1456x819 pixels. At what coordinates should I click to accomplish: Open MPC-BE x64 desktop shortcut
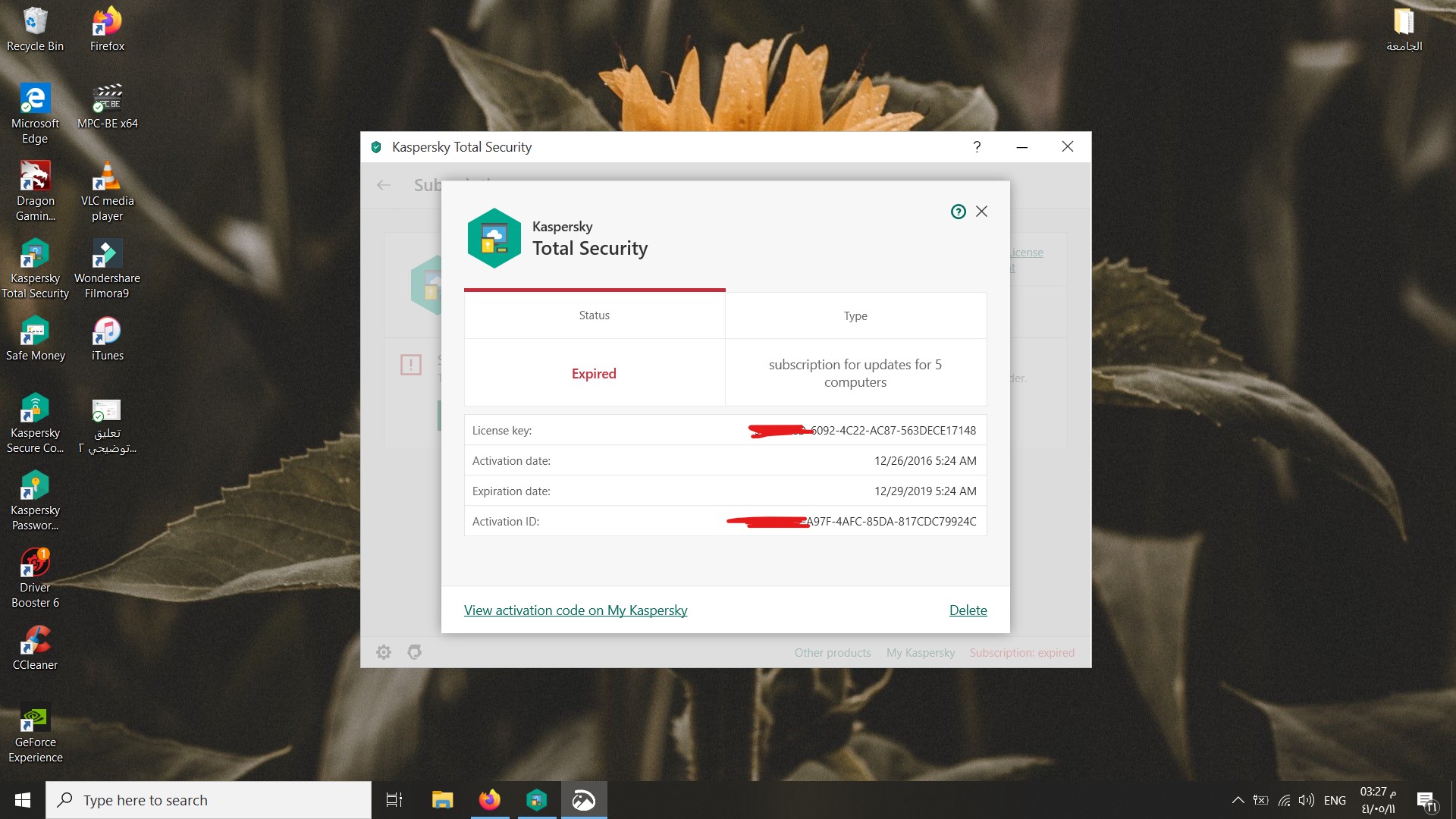click(107, 106)
